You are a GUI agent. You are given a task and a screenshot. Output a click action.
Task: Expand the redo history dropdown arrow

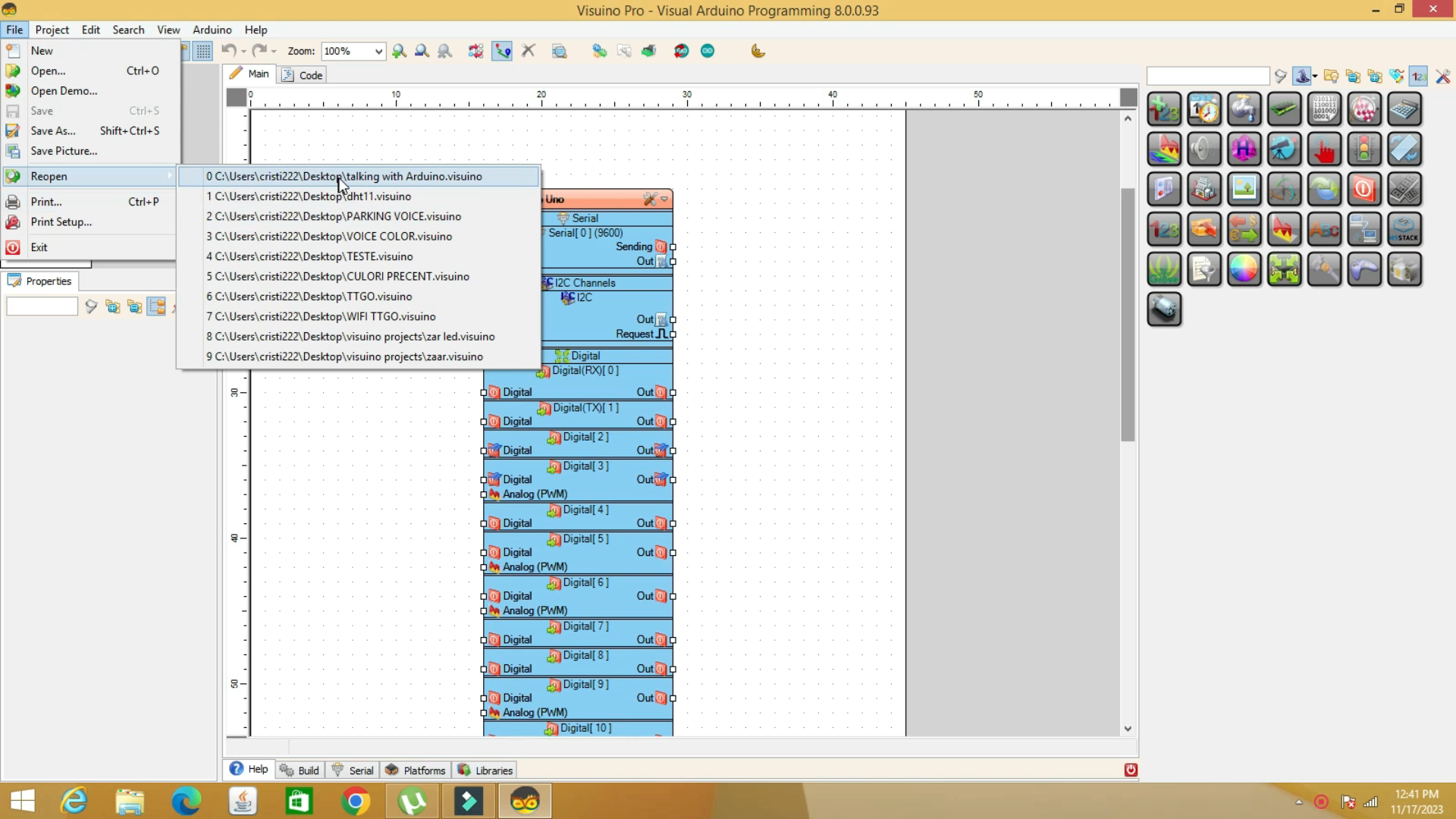[271, 51]
